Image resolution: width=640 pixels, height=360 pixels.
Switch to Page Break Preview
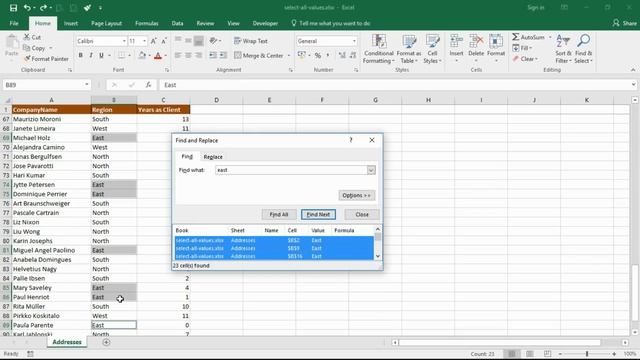tap(547, 354)
